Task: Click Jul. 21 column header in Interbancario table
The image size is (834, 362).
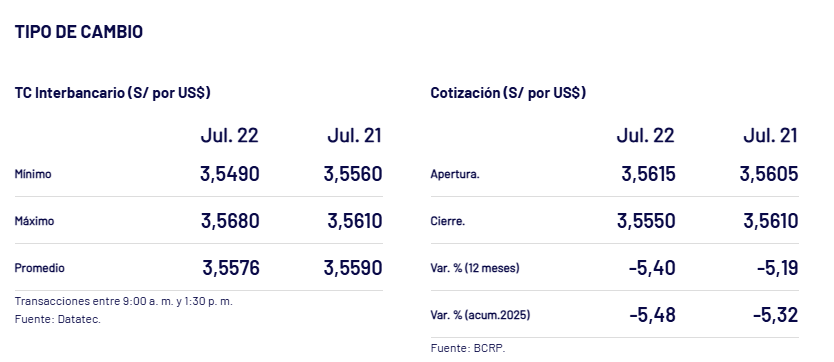Action: [x=355, y=136]
